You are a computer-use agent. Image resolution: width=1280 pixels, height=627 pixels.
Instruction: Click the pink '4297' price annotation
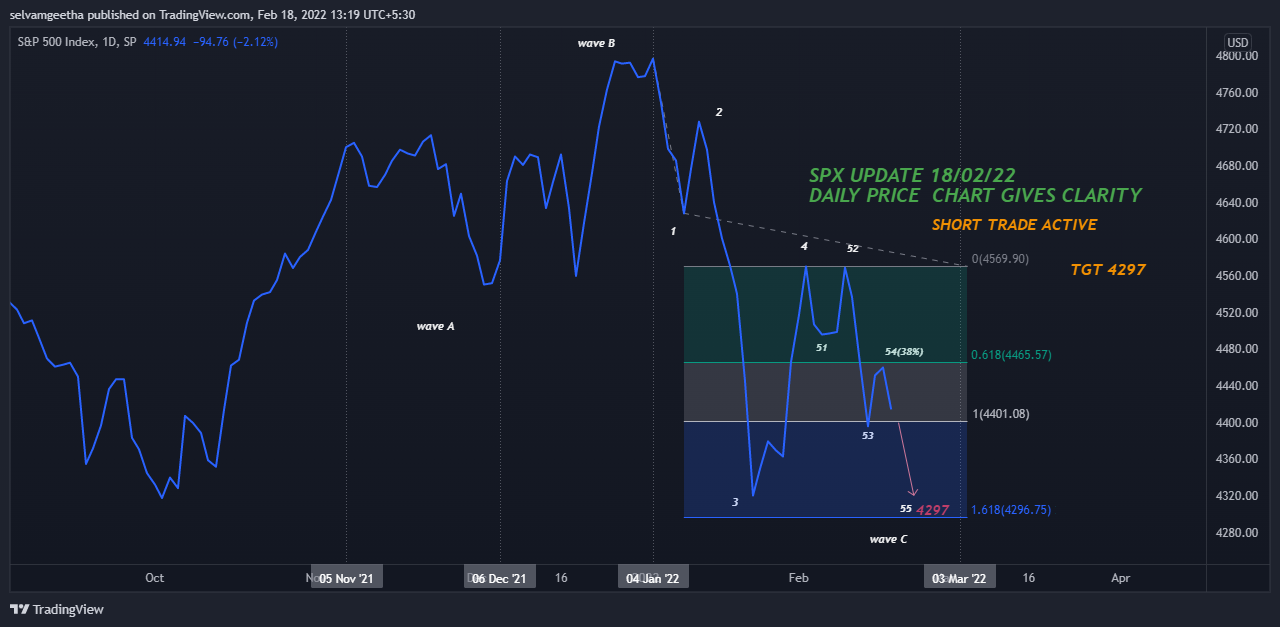click(x=933, y=510)
